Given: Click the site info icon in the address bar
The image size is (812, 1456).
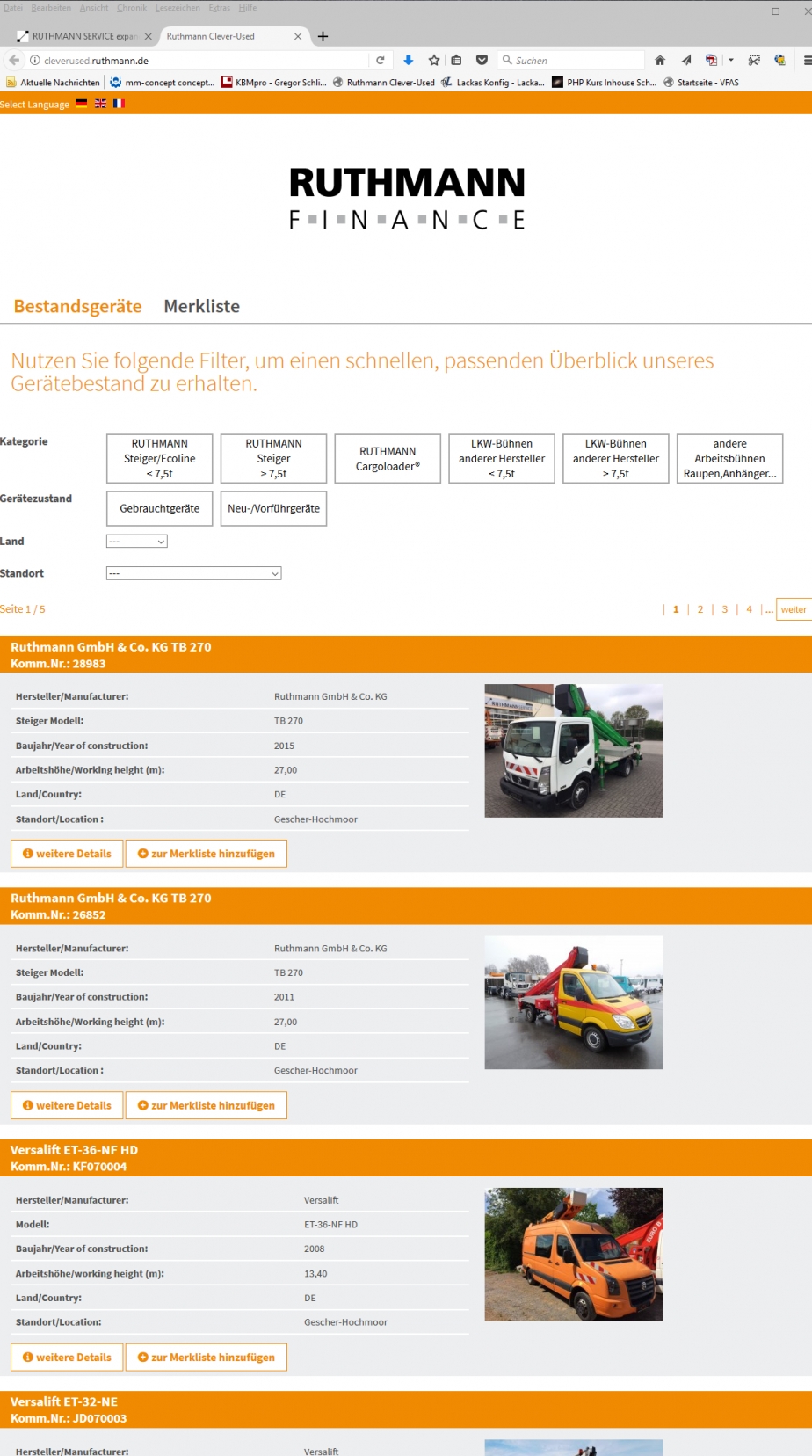Looking at the screenshot, I should (x=35, y=60).
